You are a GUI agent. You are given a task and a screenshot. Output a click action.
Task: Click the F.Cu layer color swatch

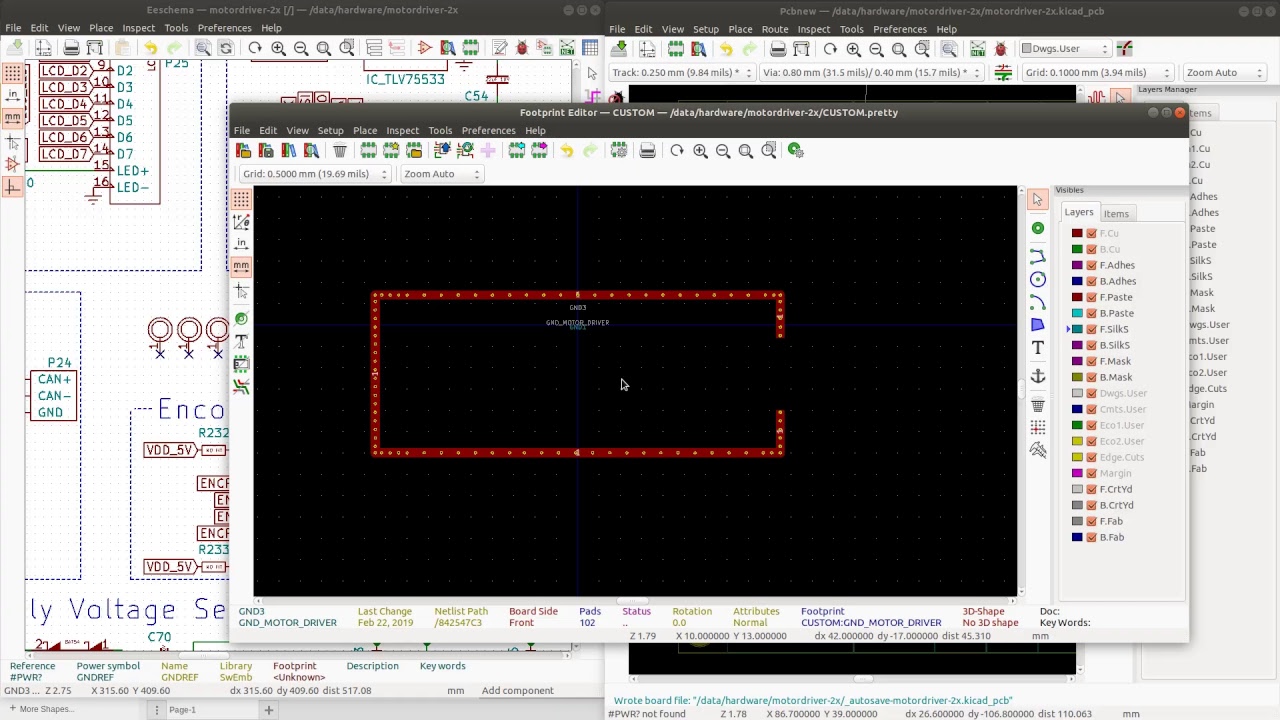click(x=1077, y=233)
